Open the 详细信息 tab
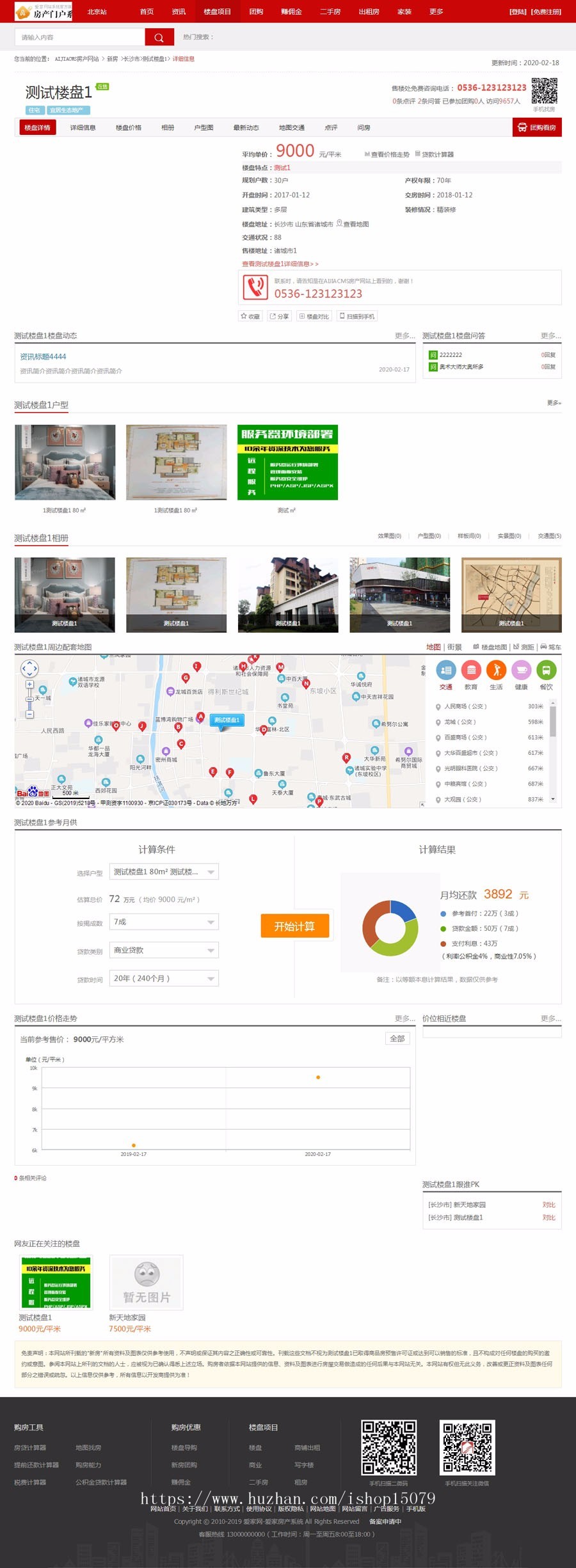Image resolution: width=576 pixels, height=1568 pixels. pyautogui.click(x=83, y=127)
